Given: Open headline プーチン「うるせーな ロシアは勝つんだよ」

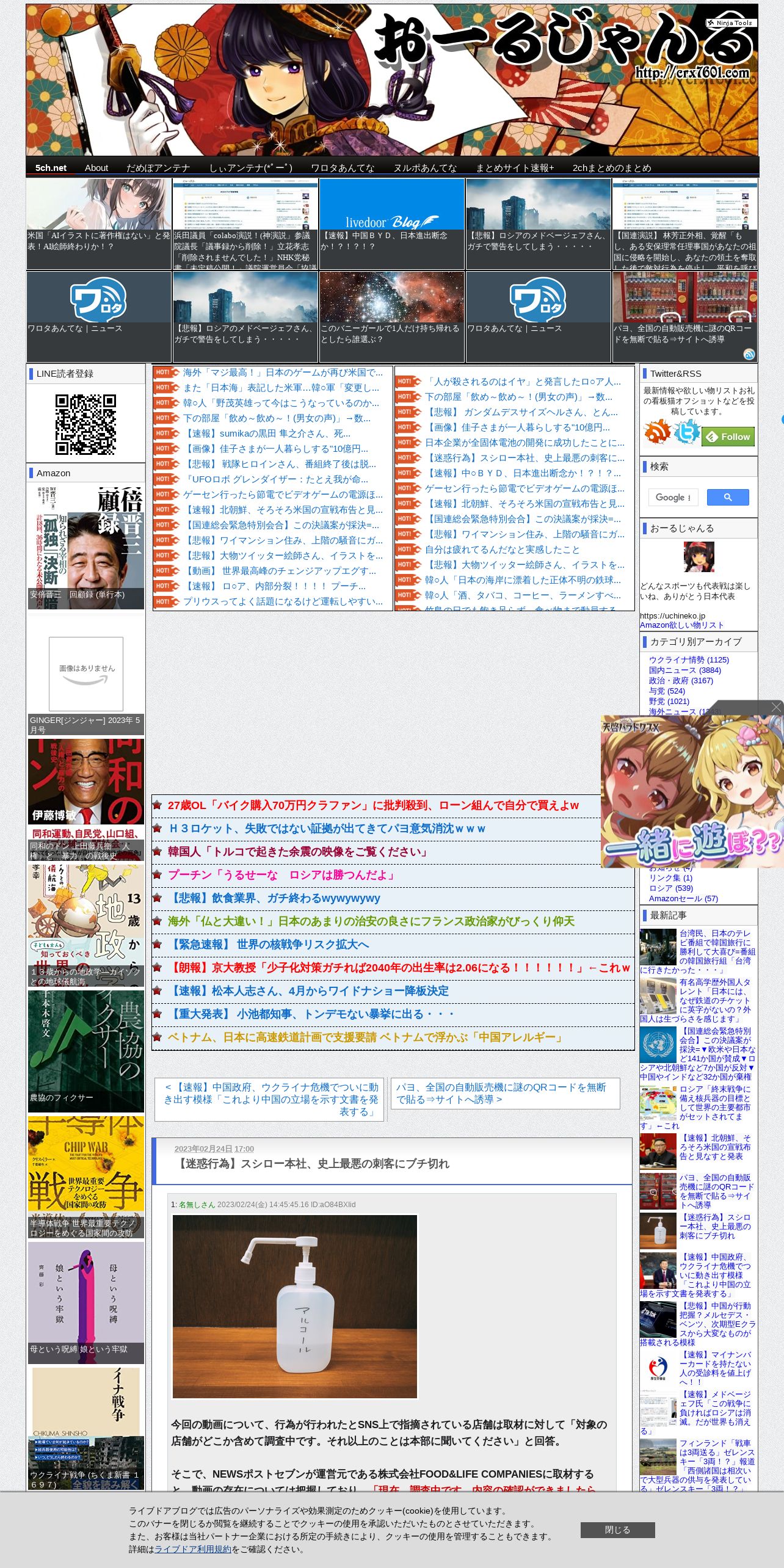Looking at the screenshot, I should 283,875.
